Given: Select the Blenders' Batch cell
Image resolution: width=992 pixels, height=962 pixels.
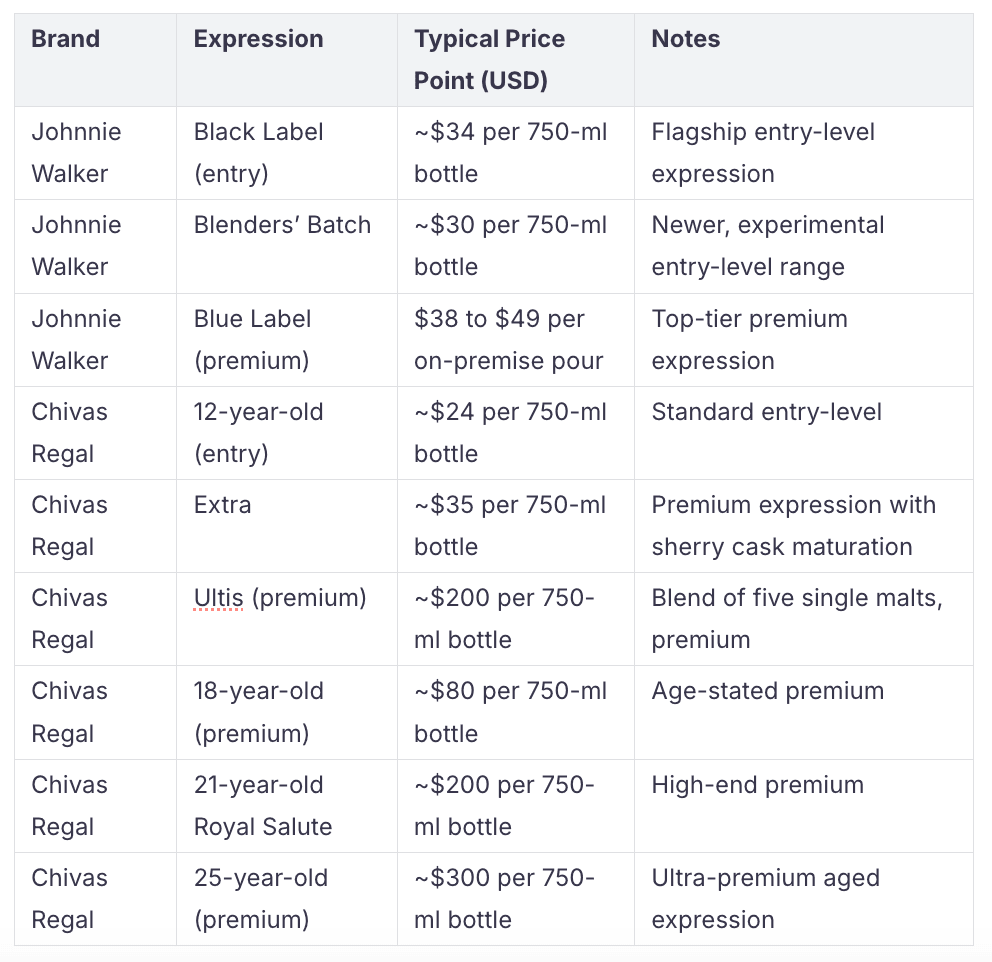Looking at the screenshot, I should tap(287, 247).
